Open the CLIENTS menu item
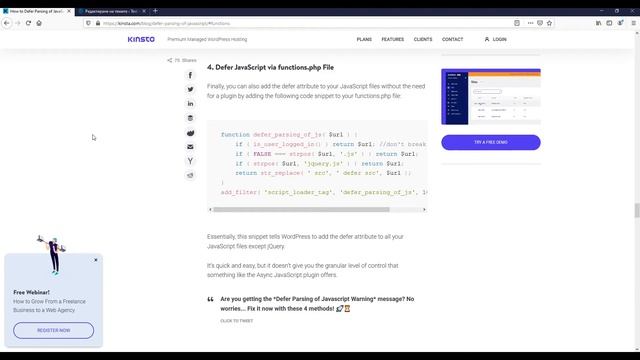 coord(423,40)
